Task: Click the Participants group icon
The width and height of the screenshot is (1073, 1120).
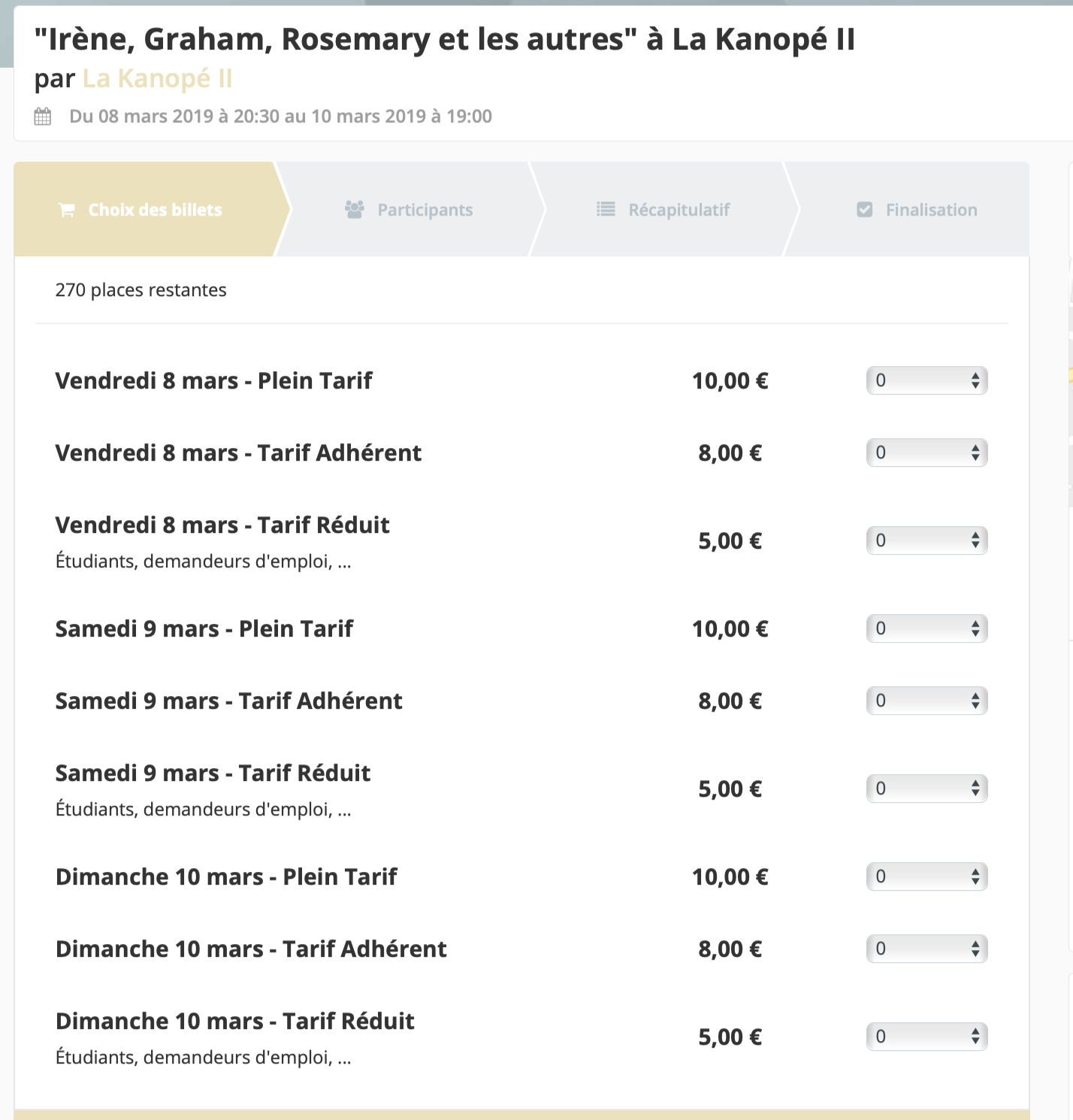Action: click(355, 210)
